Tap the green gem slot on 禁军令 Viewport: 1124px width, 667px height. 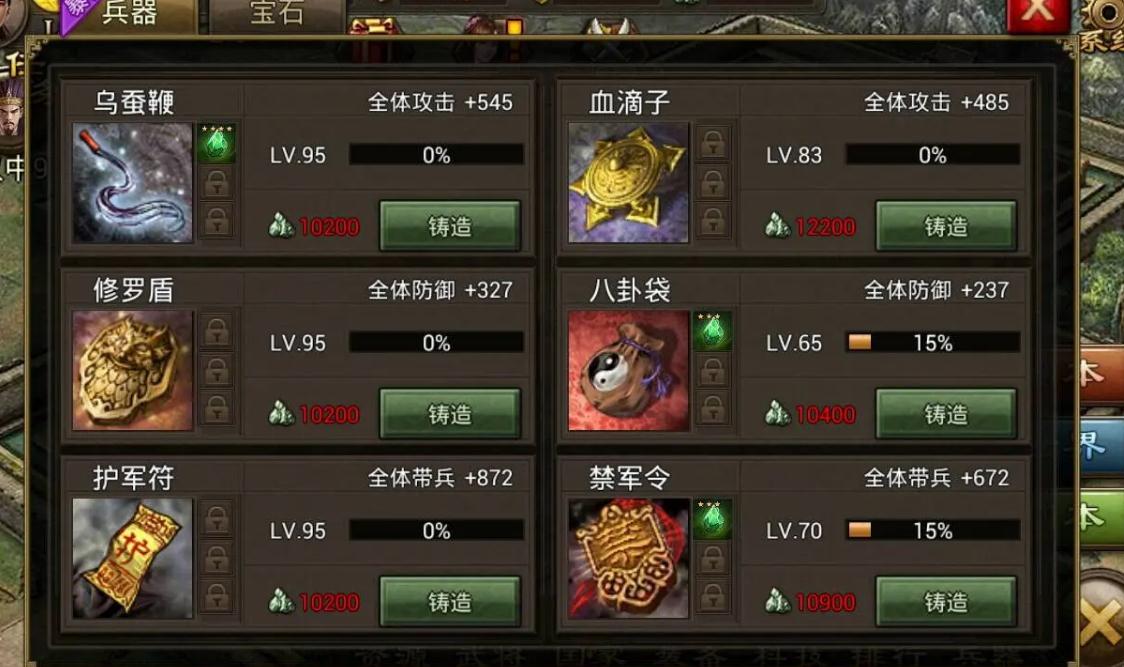(x=712, y=519)
